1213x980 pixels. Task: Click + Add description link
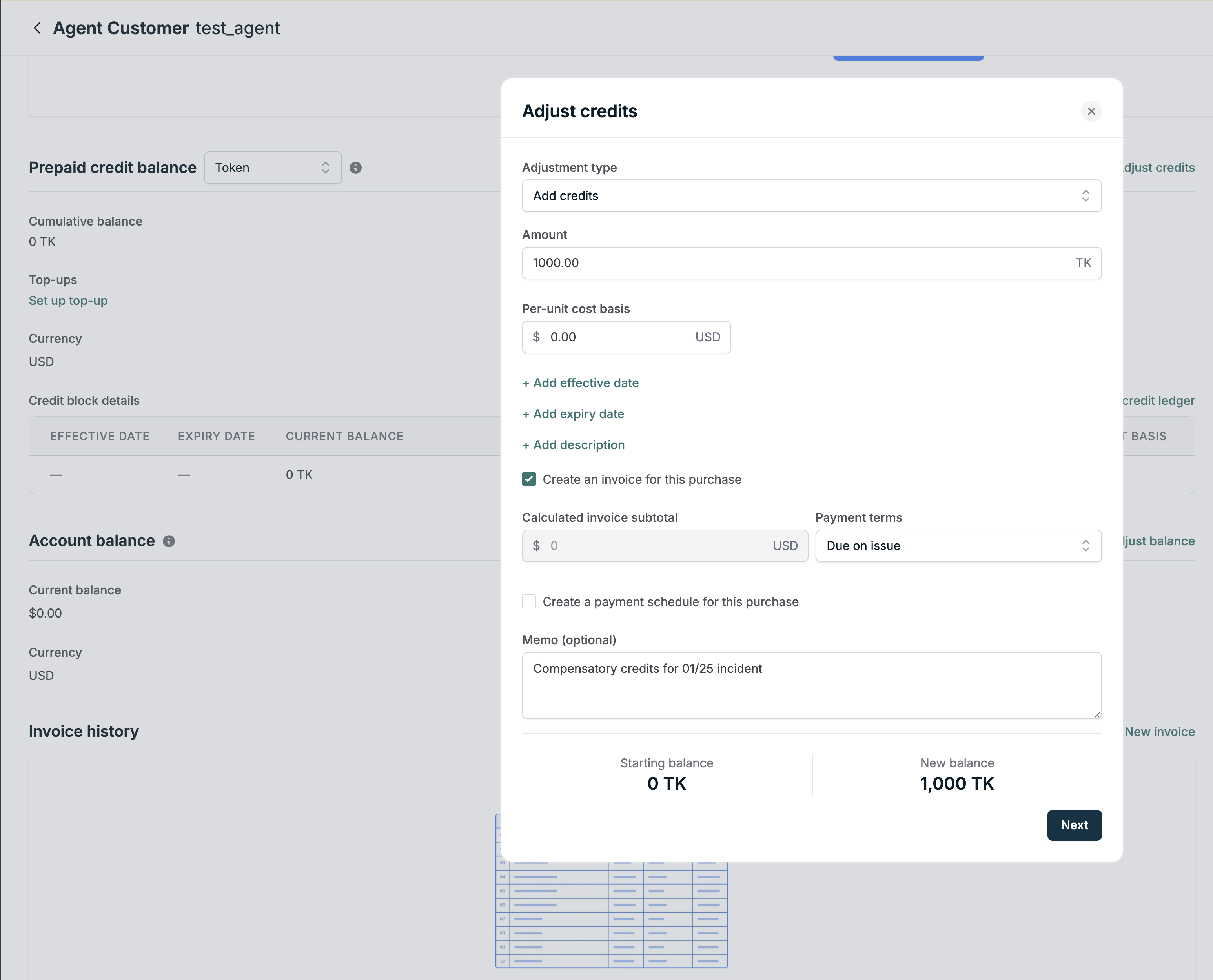(574, 445)
